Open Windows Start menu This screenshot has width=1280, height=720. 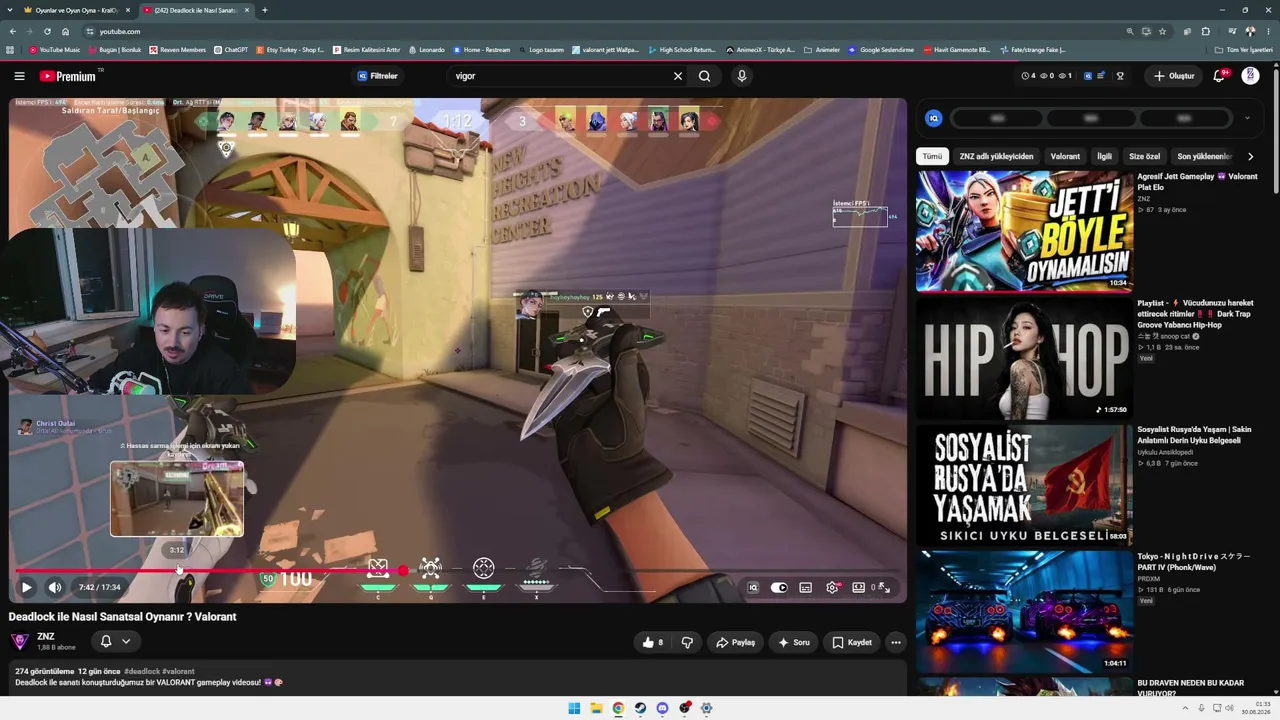[574, 708]
